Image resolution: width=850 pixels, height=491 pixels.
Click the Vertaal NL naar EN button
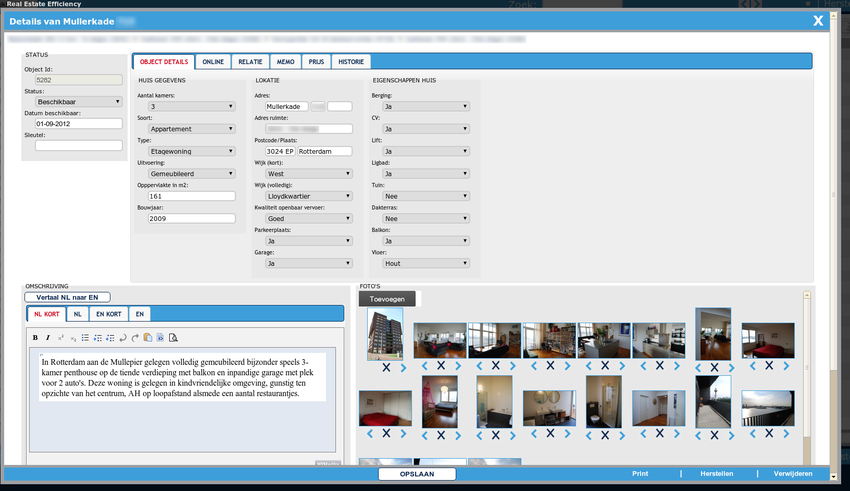pyautogui.click(x=67, y=297)
